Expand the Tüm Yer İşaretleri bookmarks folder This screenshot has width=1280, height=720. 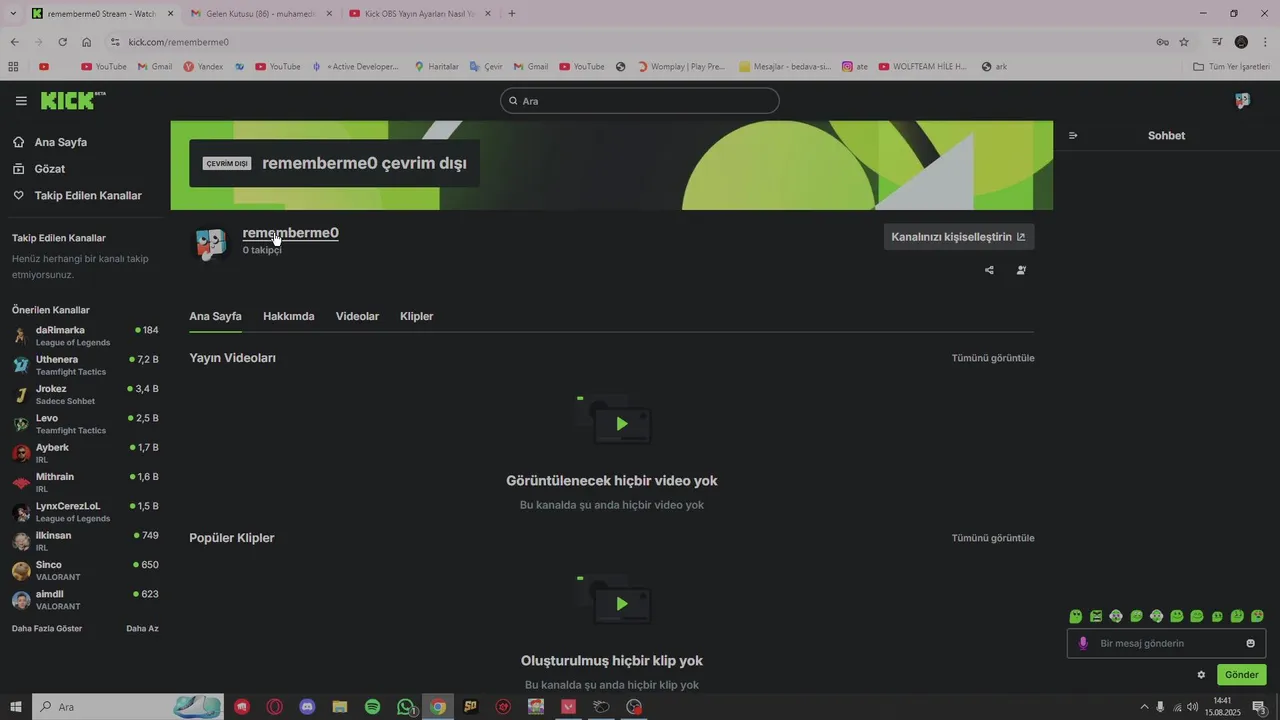[x=1231, y=66]
